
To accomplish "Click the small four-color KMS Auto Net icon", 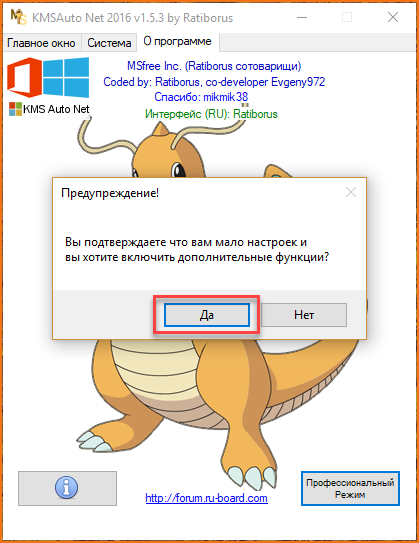I will point(15,109).
